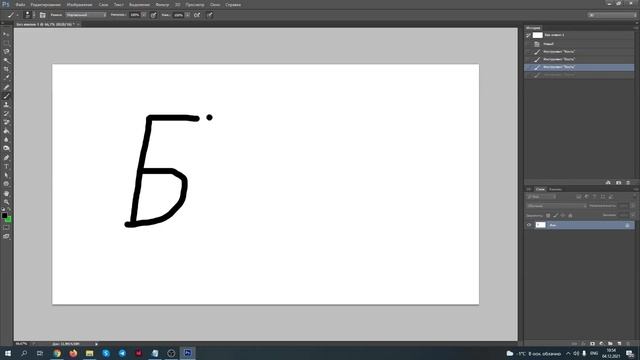
Task: Select the Blur tool
Action: pos(6,140)
